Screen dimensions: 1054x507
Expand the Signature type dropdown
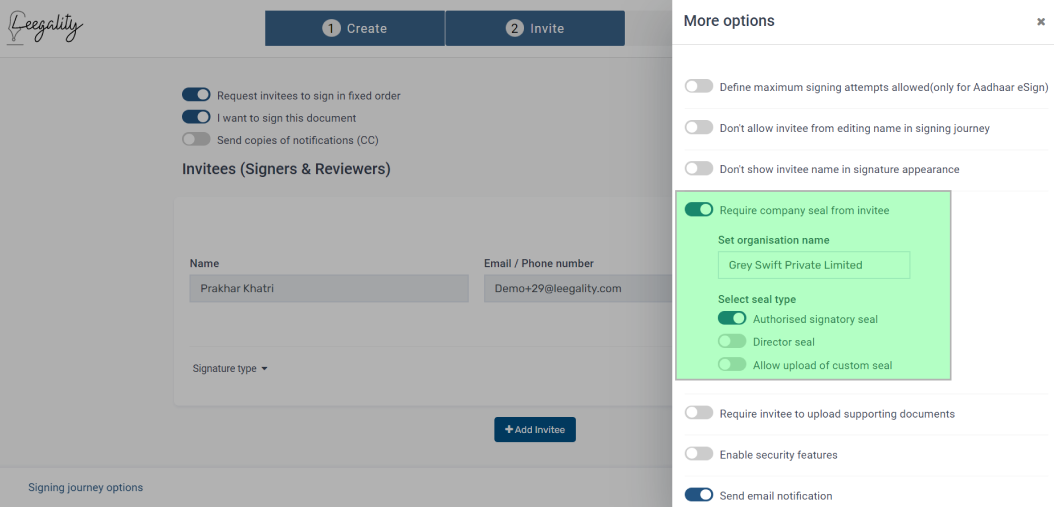230,368
